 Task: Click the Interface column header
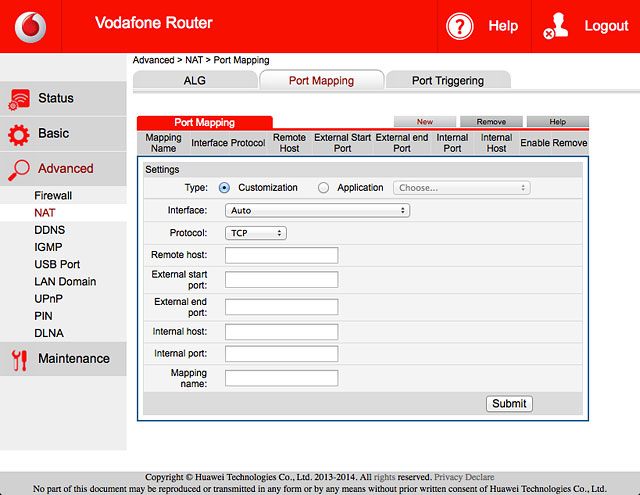[209, 143]
